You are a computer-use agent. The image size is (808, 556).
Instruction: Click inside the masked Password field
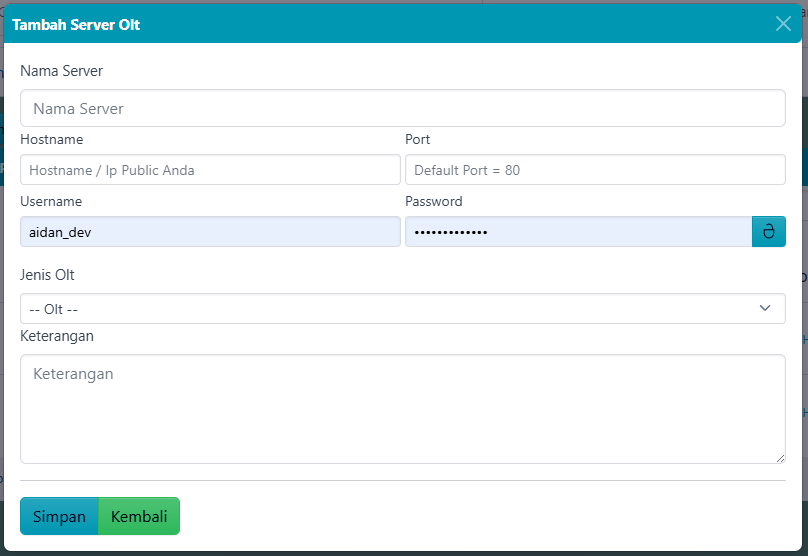[x=578, y=232]
